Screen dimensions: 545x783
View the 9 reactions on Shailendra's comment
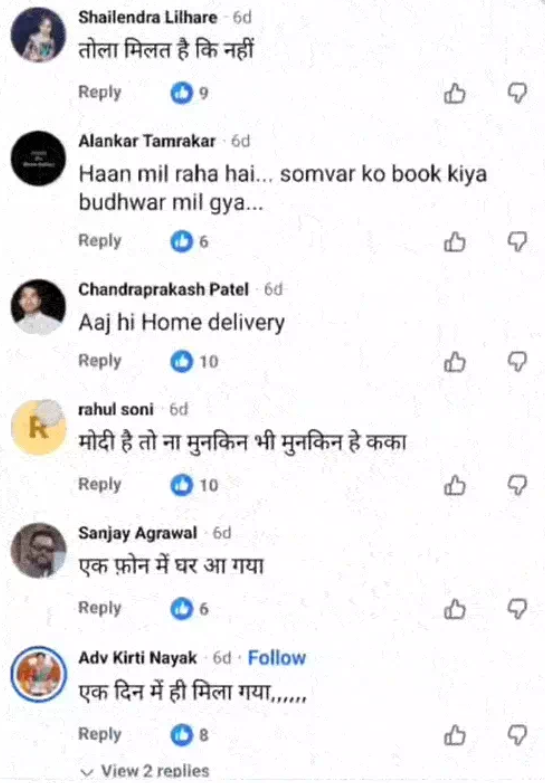[189, 93]
